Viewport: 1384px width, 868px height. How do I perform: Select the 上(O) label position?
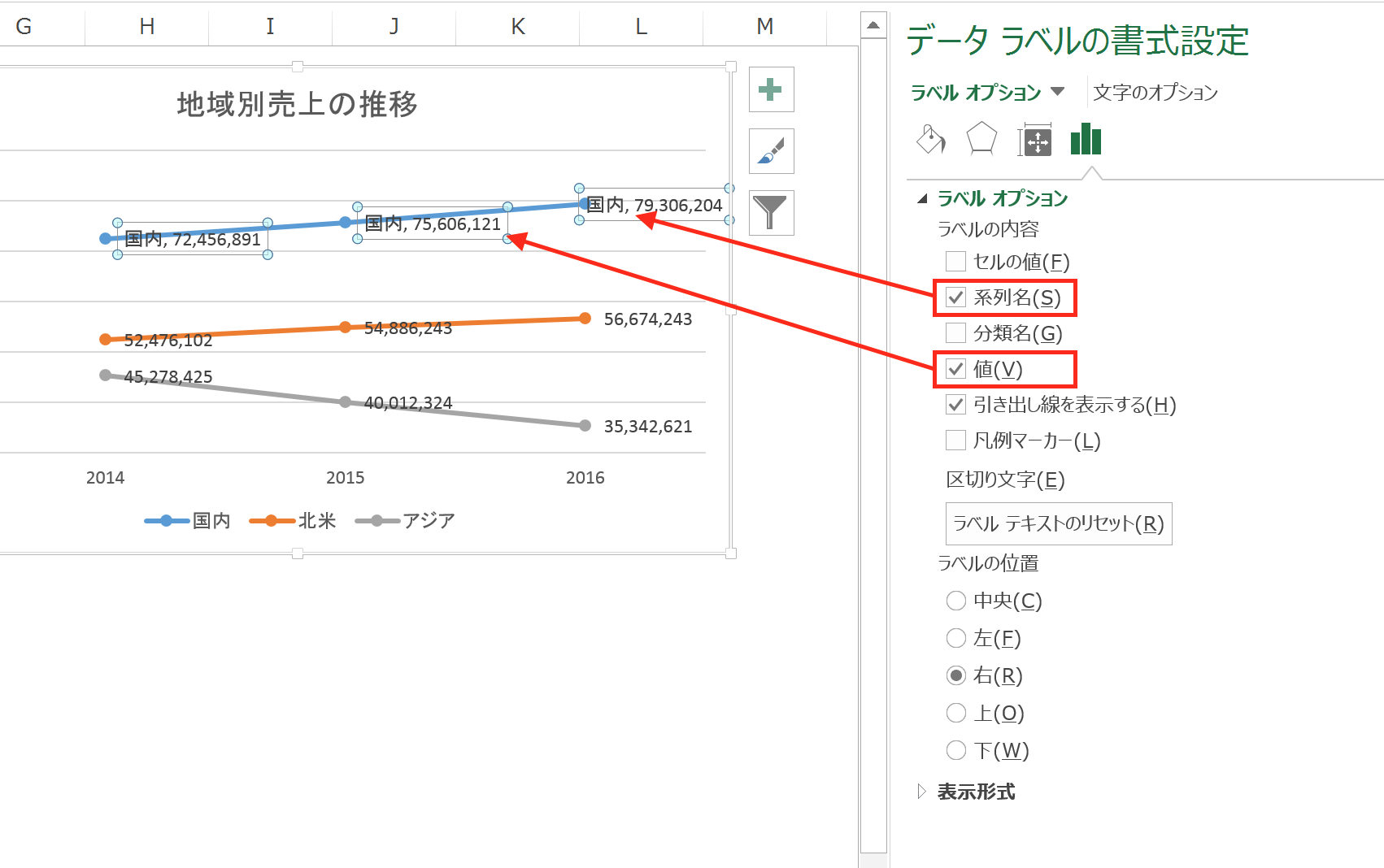point(956,713)
